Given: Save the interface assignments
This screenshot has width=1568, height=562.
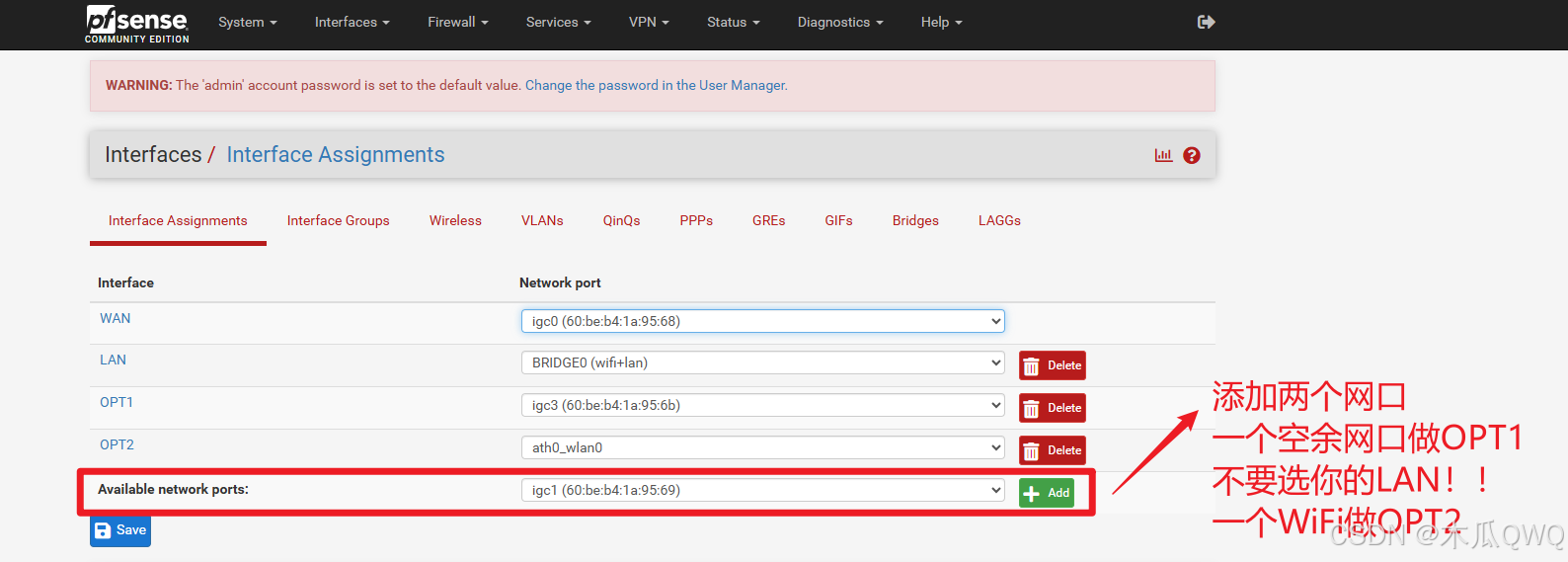Looking at the screenshot, I should coord(120,530).
